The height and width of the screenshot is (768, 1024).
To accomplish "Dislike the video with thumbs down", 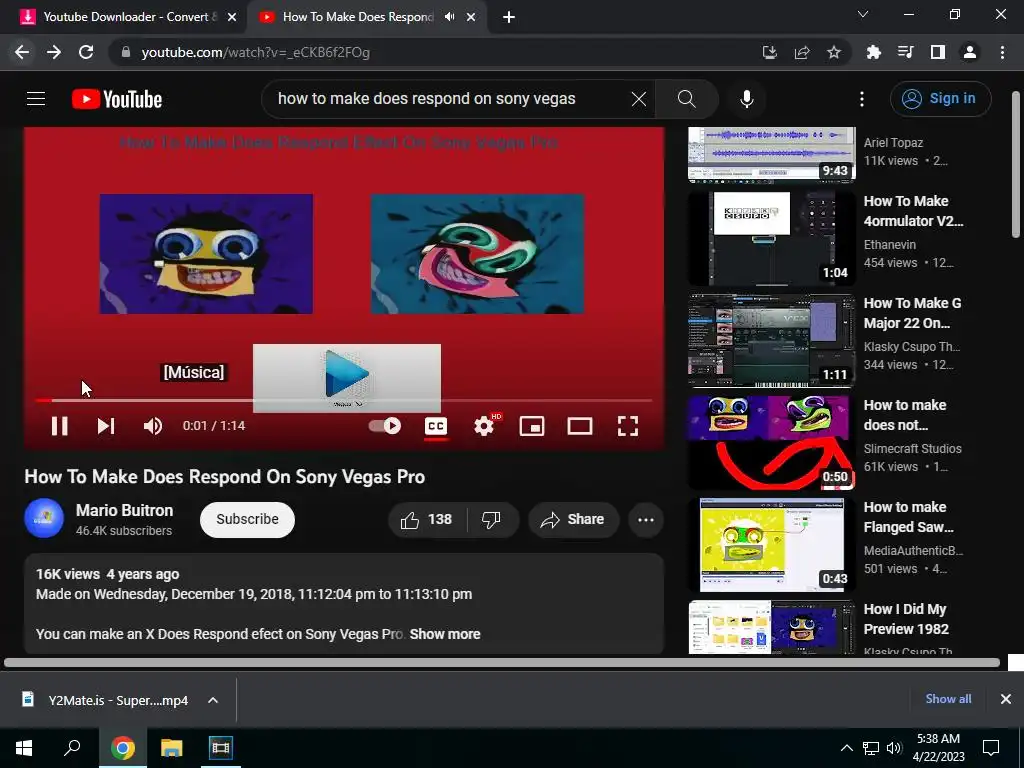I will 492,519.
